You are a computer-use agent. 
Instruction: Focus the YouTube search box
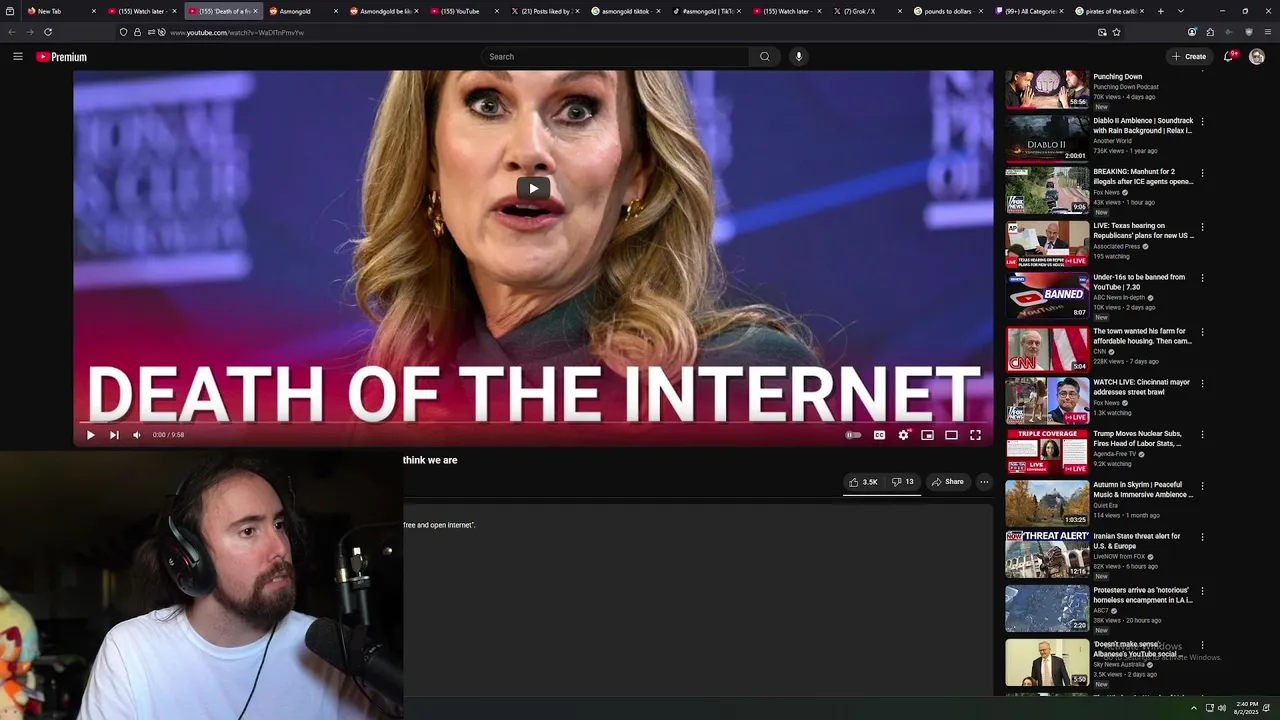tap(615, 57)
